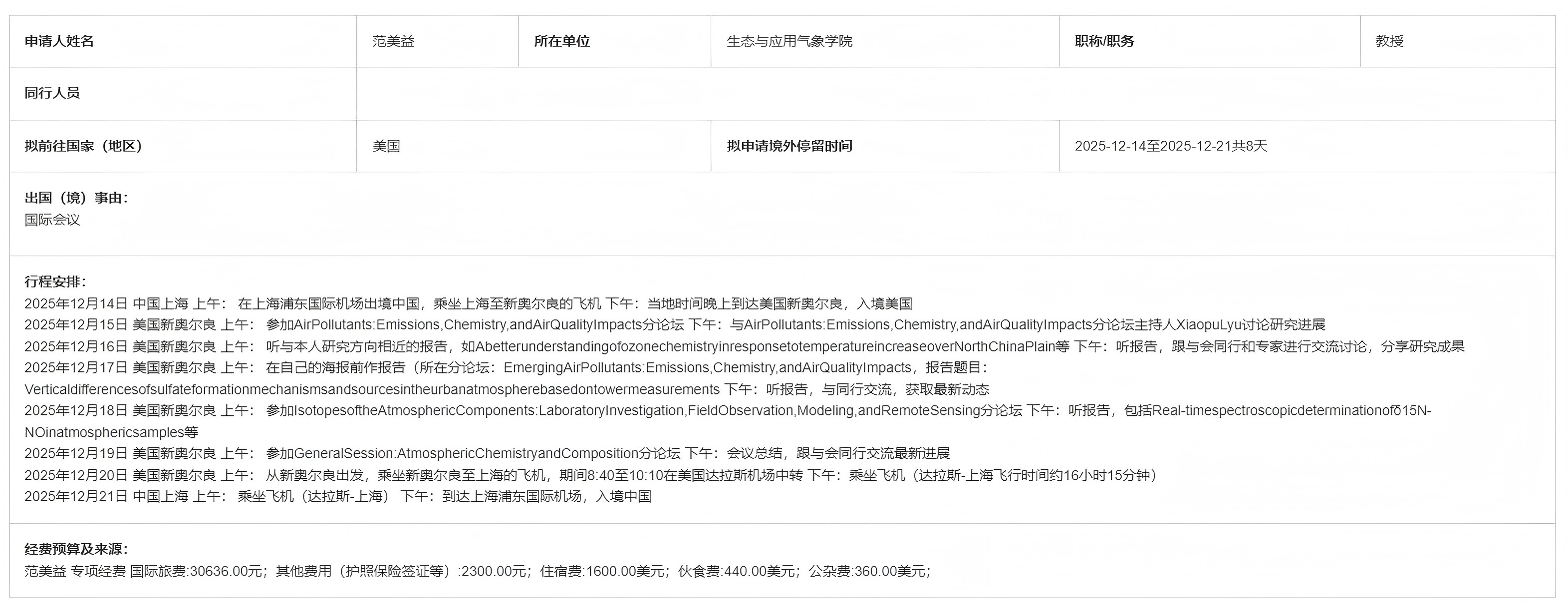
Task: Click the 经费预算及来源 heading
Action: [x=76, y=549]
